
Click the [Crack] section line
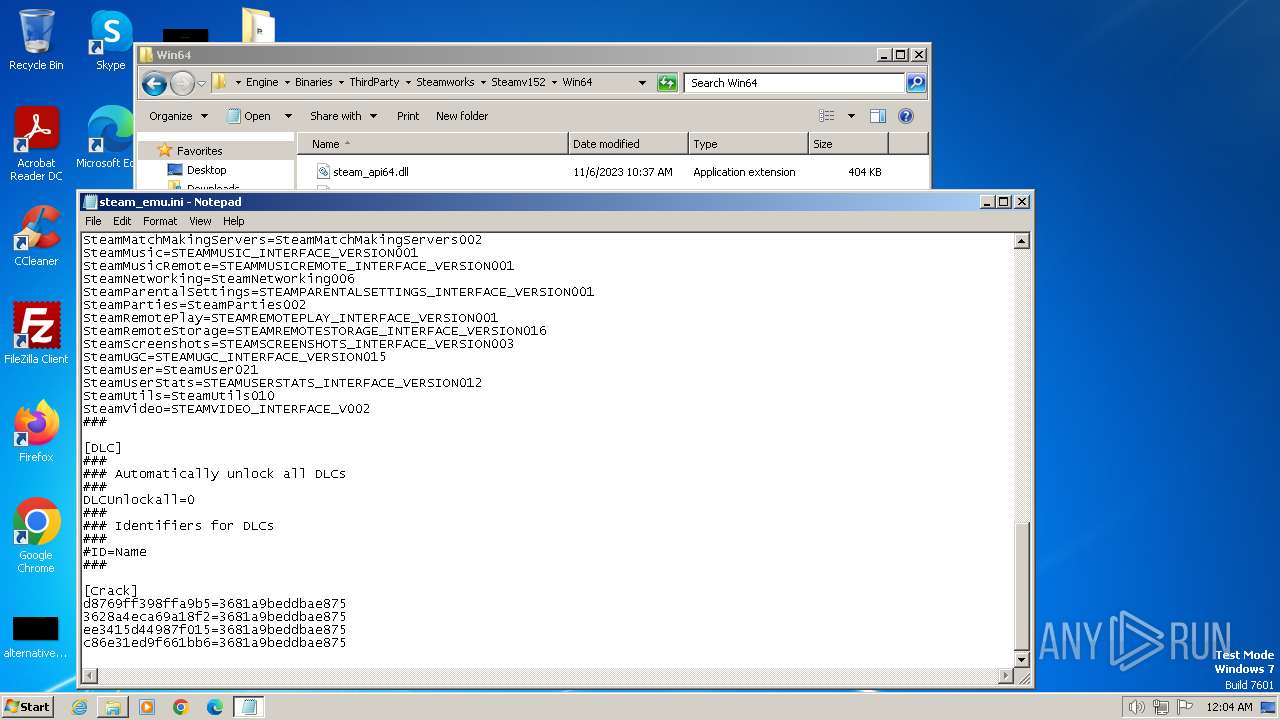(x=111, y=591)
